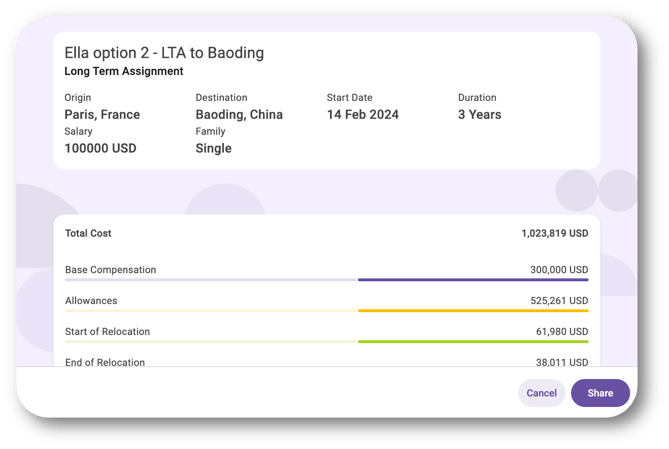
Task: Click the salary value 100000 USD
Action: pos(100,148)
